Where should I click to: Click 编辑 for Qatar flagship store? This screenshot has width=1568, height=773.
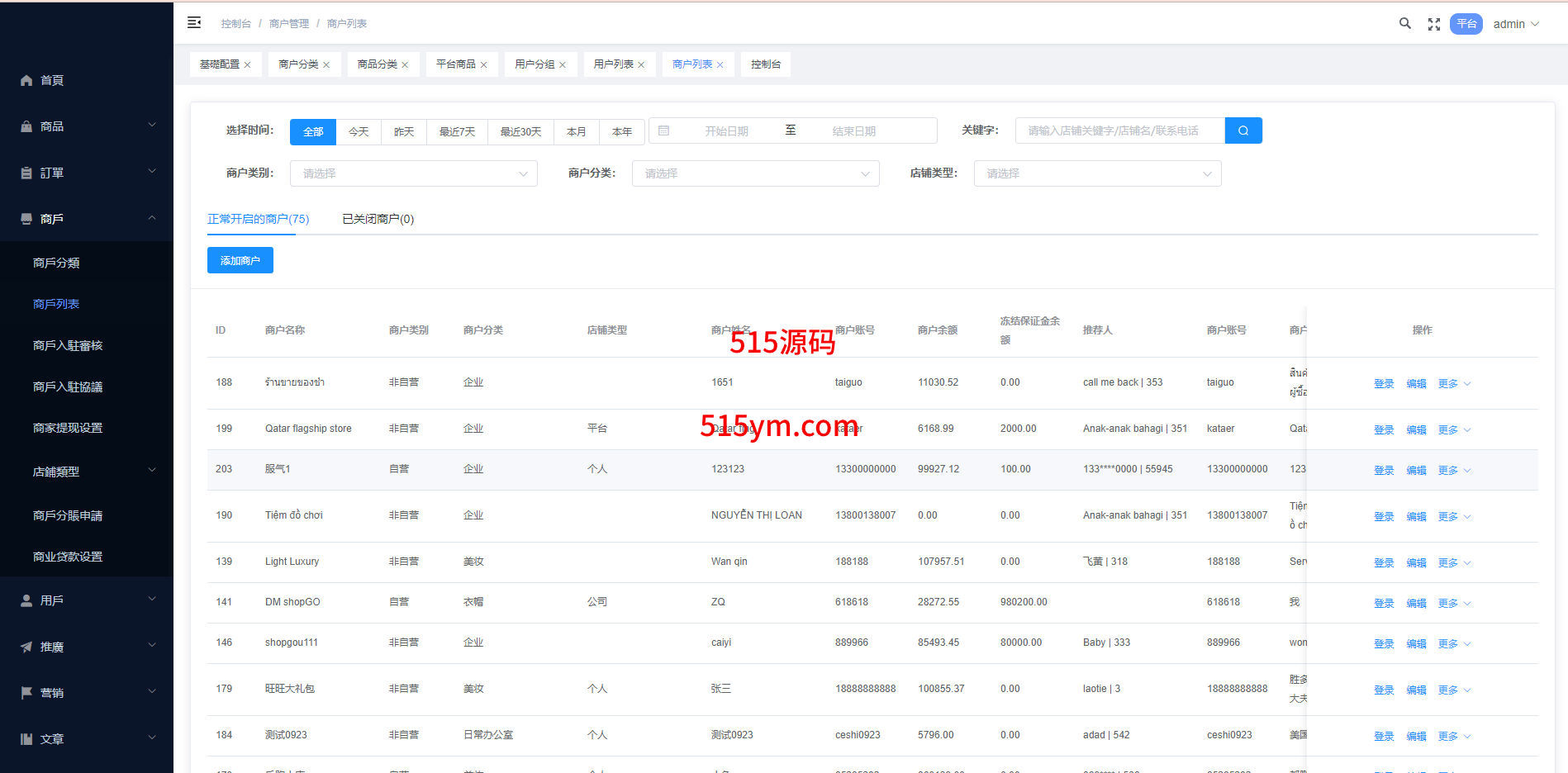(x=1416, y=429)
